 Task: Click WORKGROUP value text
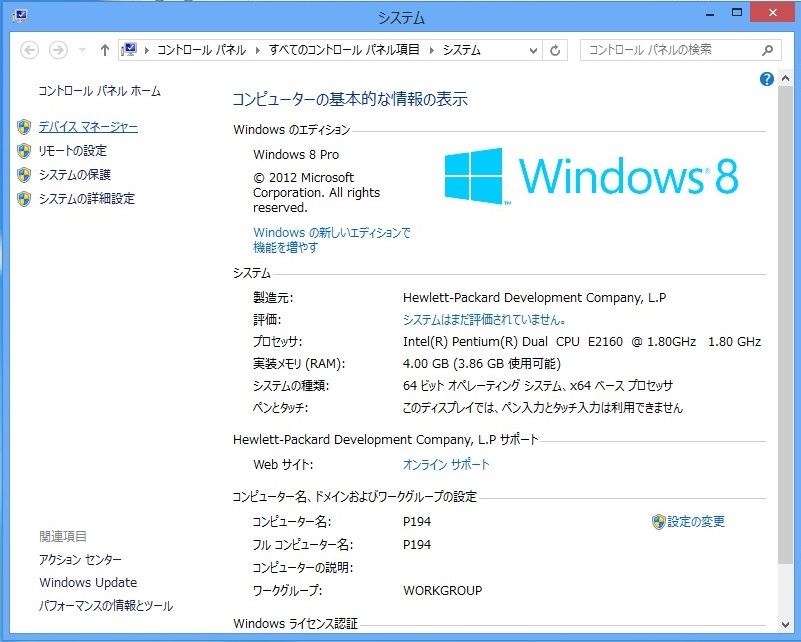(442, 590)
